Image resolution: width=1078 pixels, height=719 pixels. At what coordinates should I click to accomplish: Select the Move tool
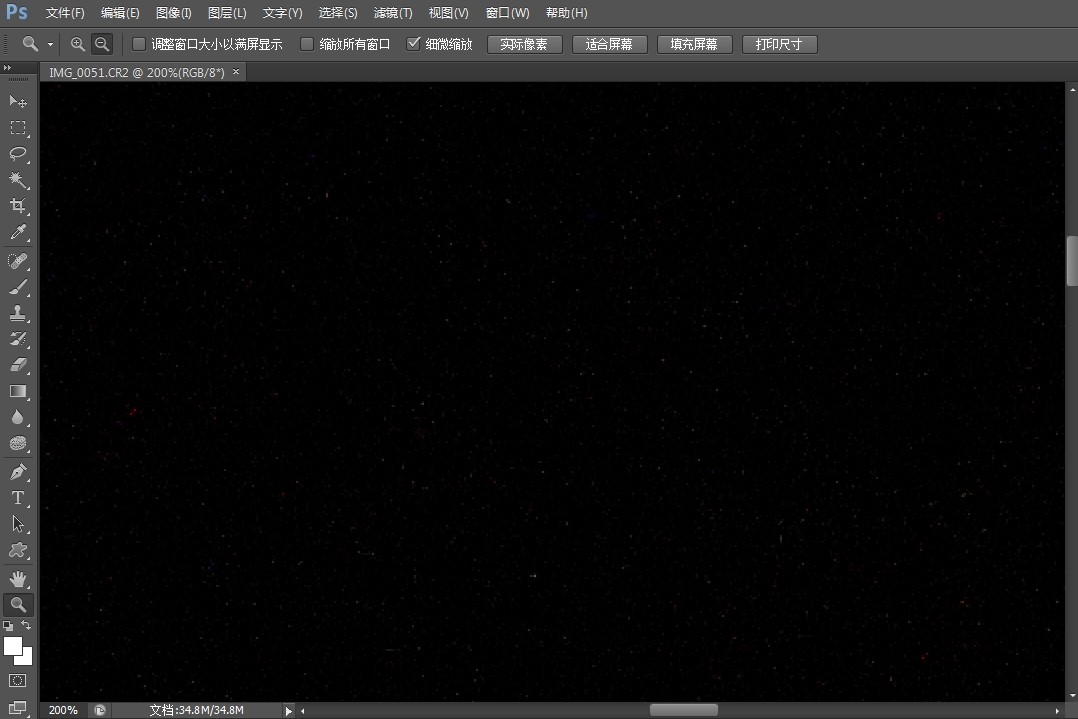pos(18,102)
